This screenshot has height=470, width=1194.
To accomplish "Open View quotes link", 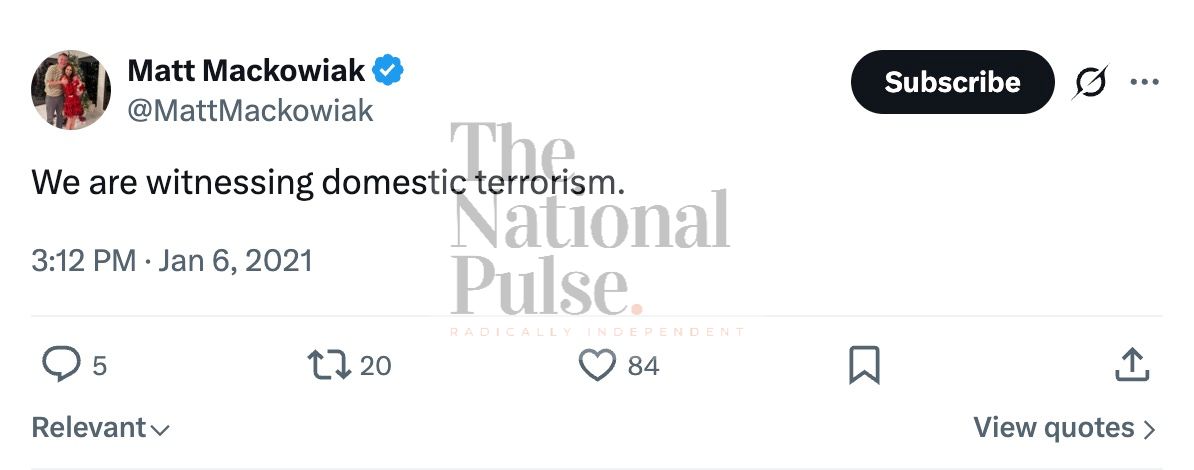I will pyautogui.click(x=1054, y=428).
